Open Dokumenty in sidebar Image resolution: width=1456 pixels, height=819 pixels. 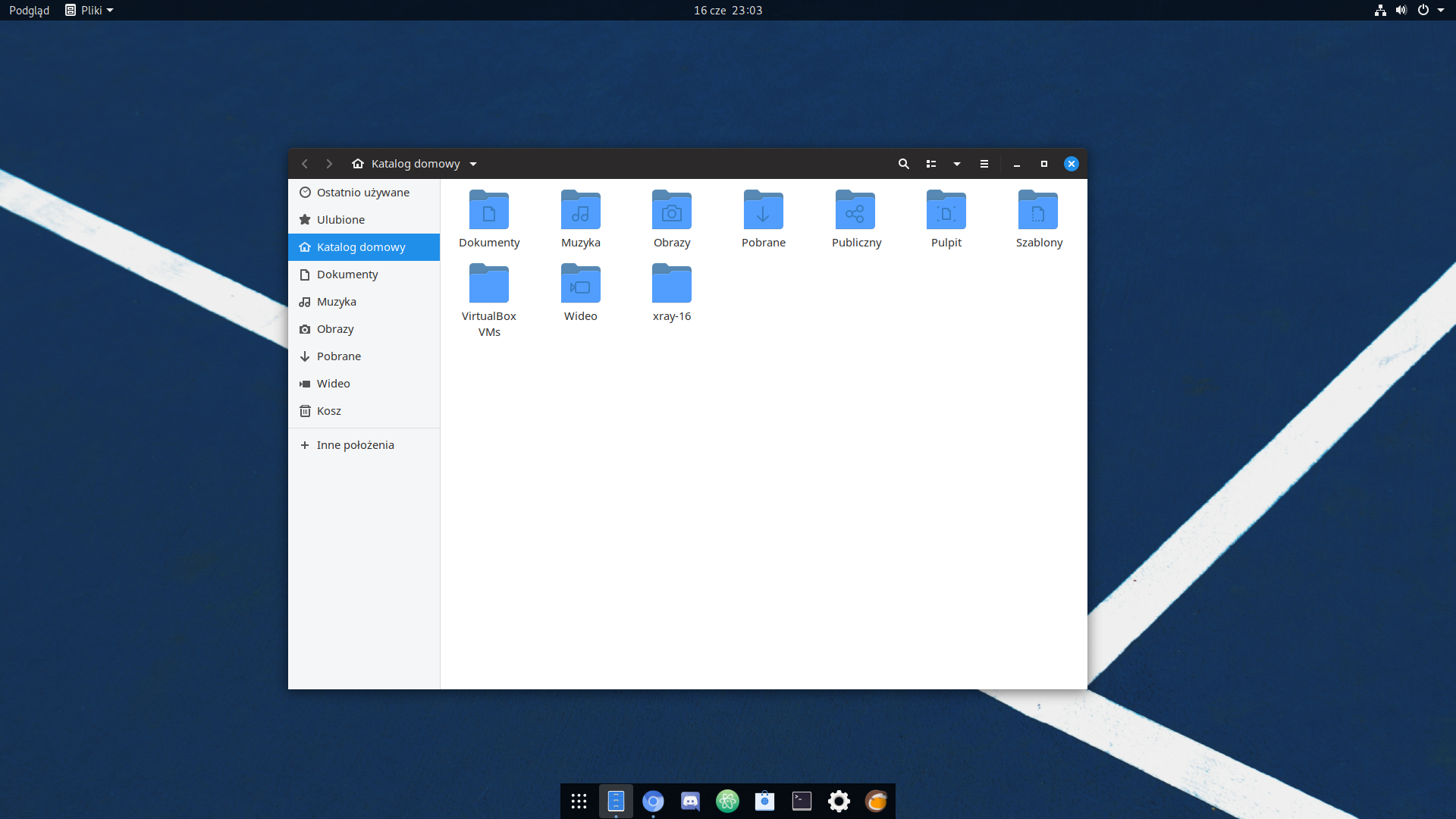tap(364, 275)
